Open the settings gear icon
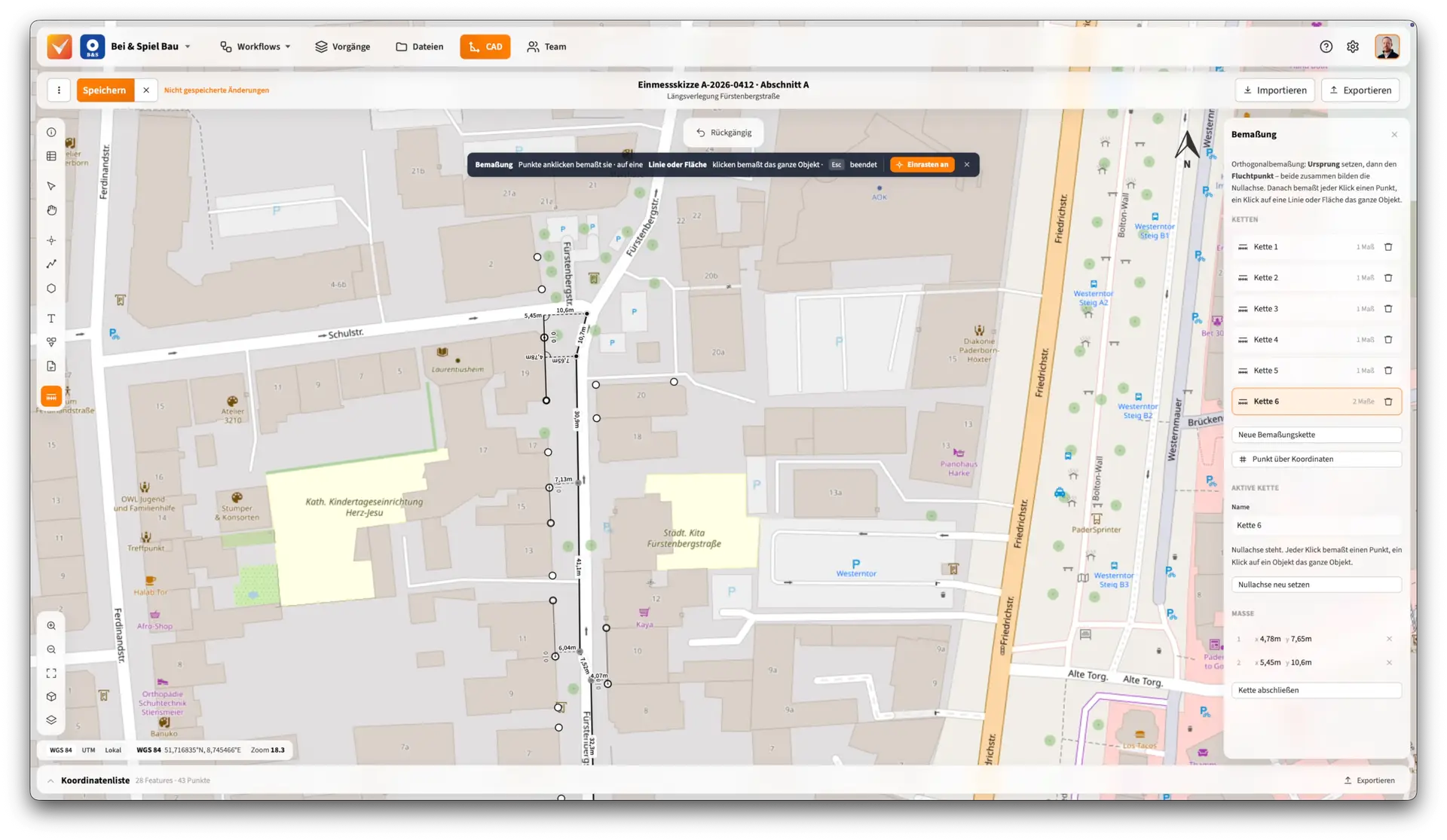1447x840 pixels. point(1353,47)
